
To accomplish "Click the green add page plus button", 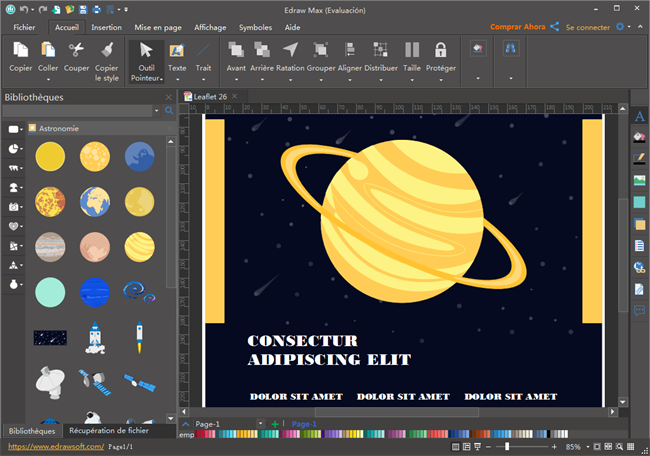I will pos(275,424).
